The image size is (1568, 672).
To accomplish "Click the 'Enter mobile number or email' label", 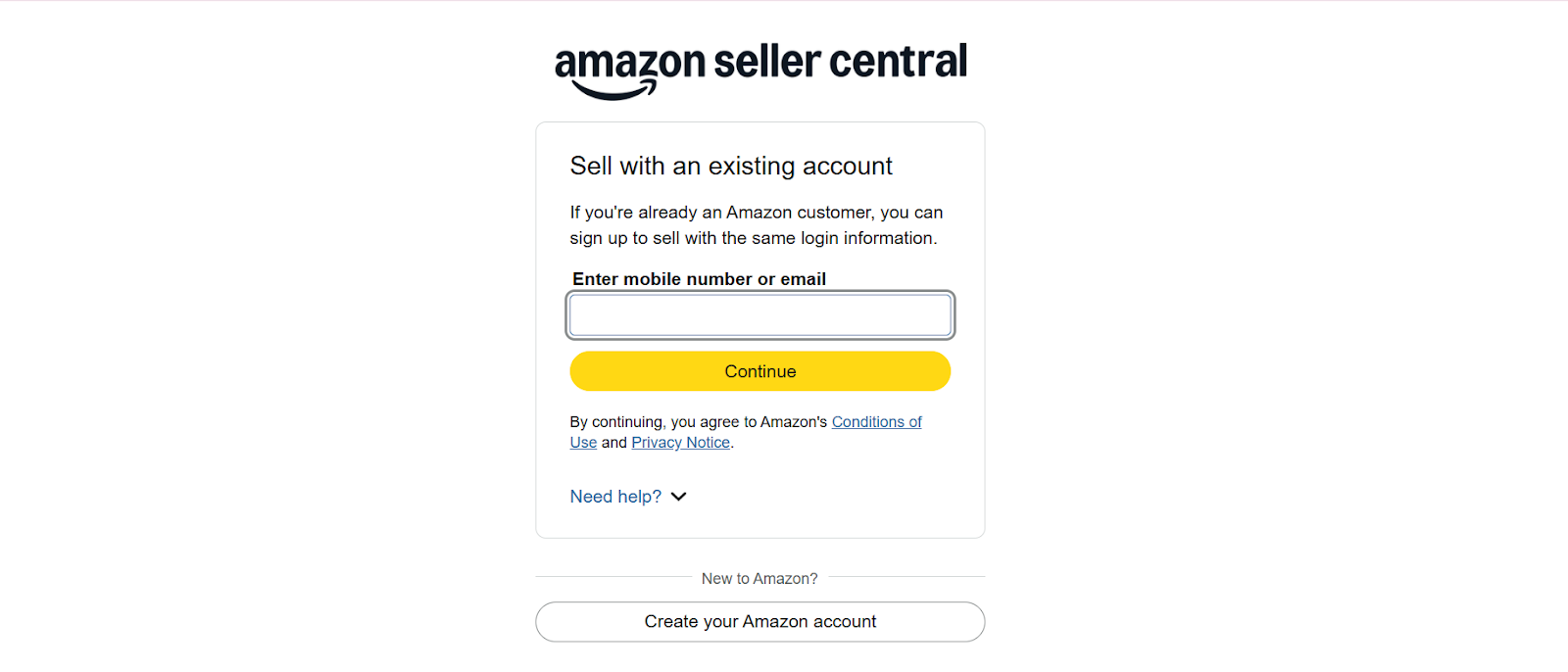I will tap(699, 279).
